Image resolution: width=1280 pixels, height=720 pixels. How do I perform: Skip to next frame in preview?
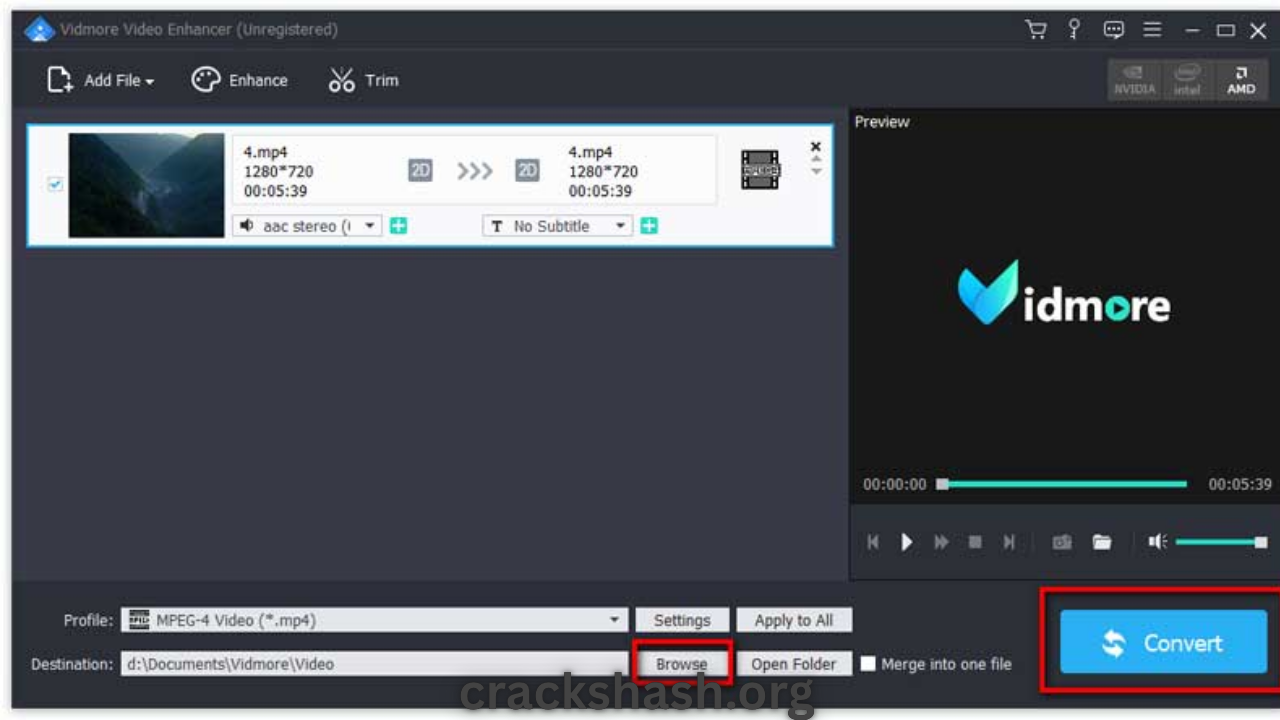(x=1009, y=542)
